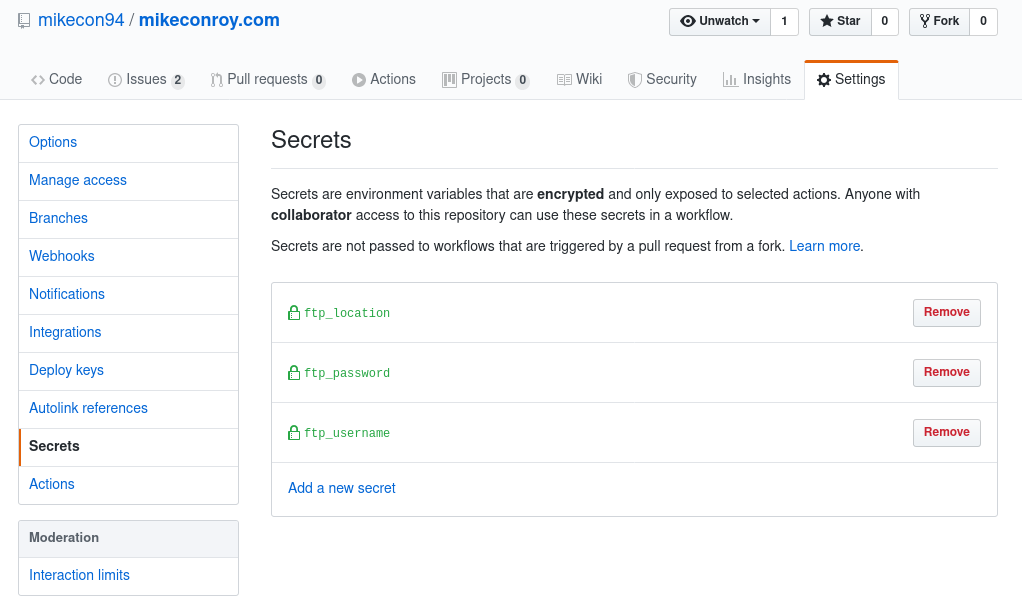Image resolution: width=1022 pixels, height=602 pixels.
Task: Go to Integrations settings
Action: point(128,332)
